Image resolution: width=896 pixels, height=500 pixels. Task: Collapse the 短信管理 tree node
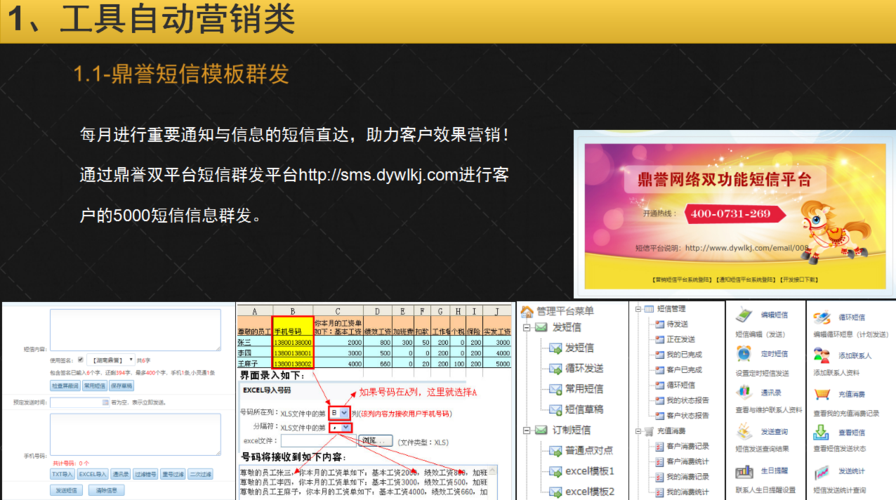point(638,309)
